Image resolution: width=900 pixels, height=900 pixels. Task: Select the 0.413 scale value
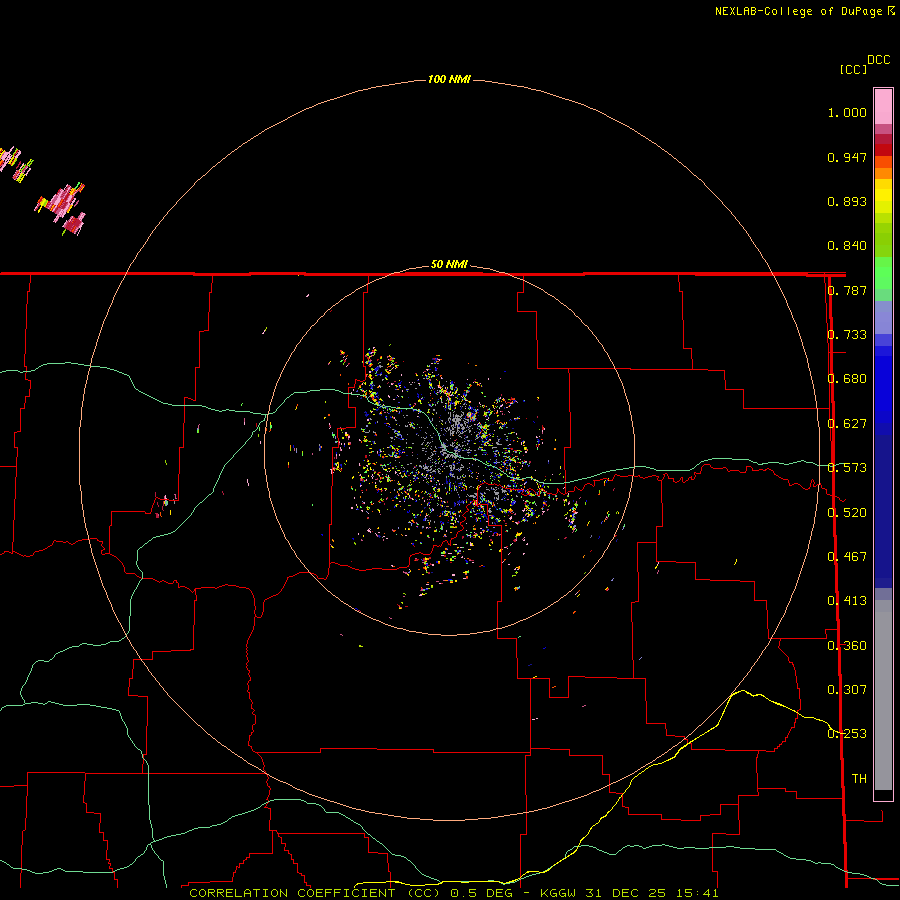pos(847,601)
